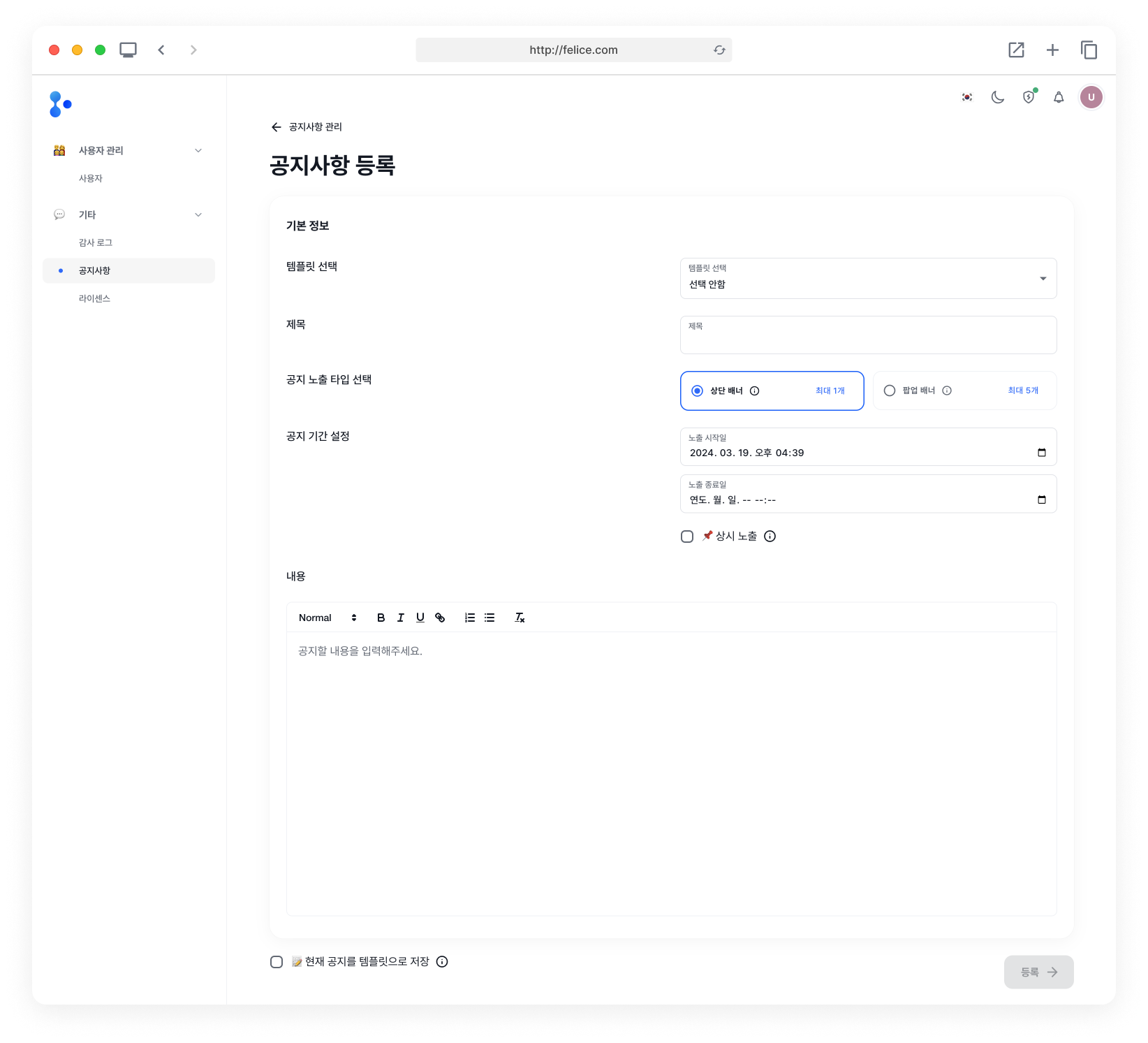
Task: Click the notice content editor area
Action: tap(671, 773)
